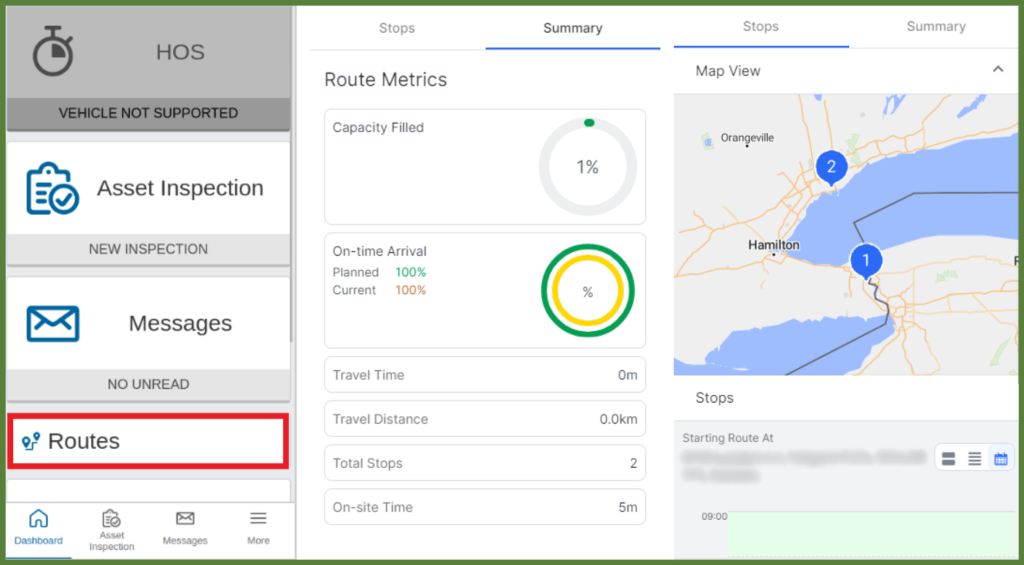Viewport: 1024px width, 565px height.
Task: Select map marker number 2
Action: [830, 166]
